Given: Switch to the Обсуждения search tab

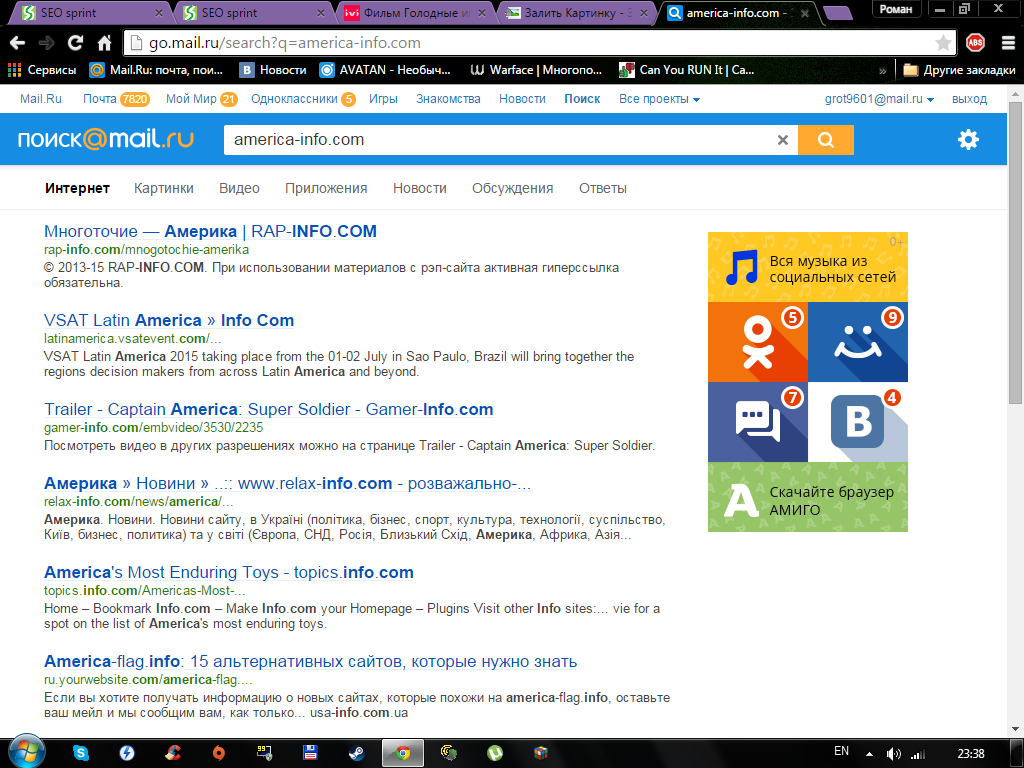Looking at the screenshot, I should [x=513, y=189].
